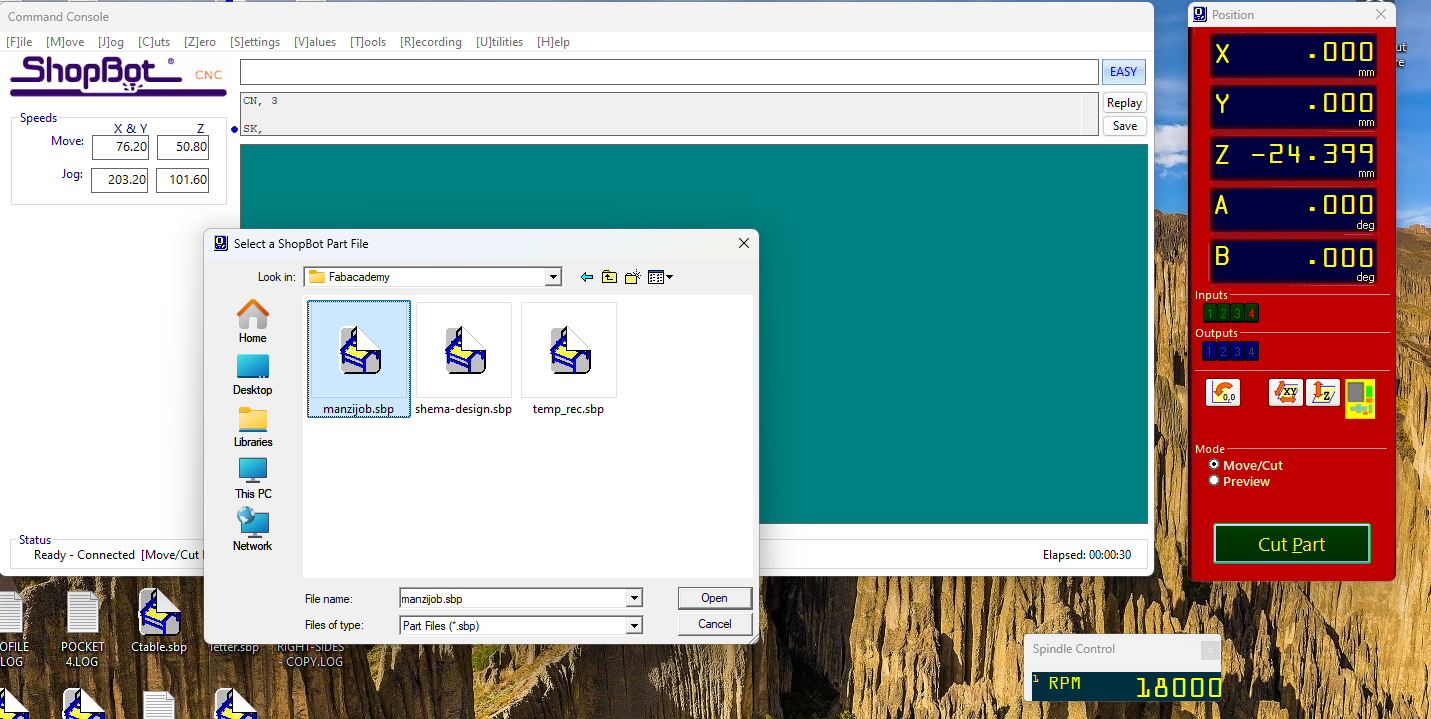Open the [J]og menu
The height and width of the screenshot is (719, 1431).
111,42
